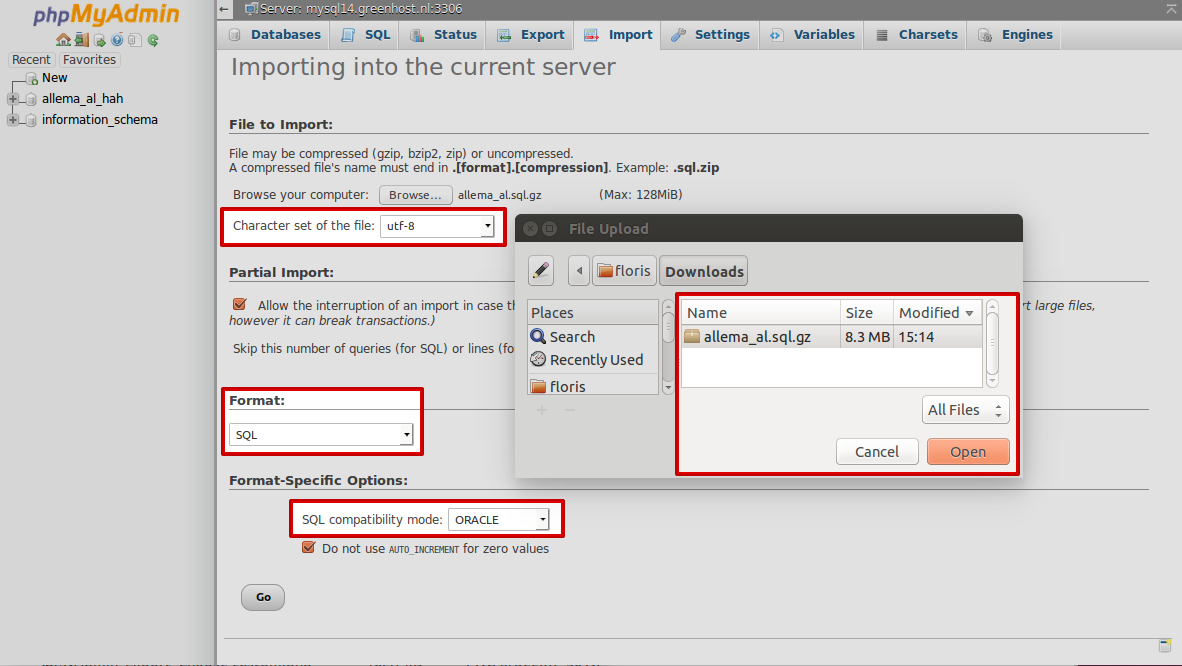Open the Export tab
The width and height of the screenshot is (1182, 666).
click(531, 35)
